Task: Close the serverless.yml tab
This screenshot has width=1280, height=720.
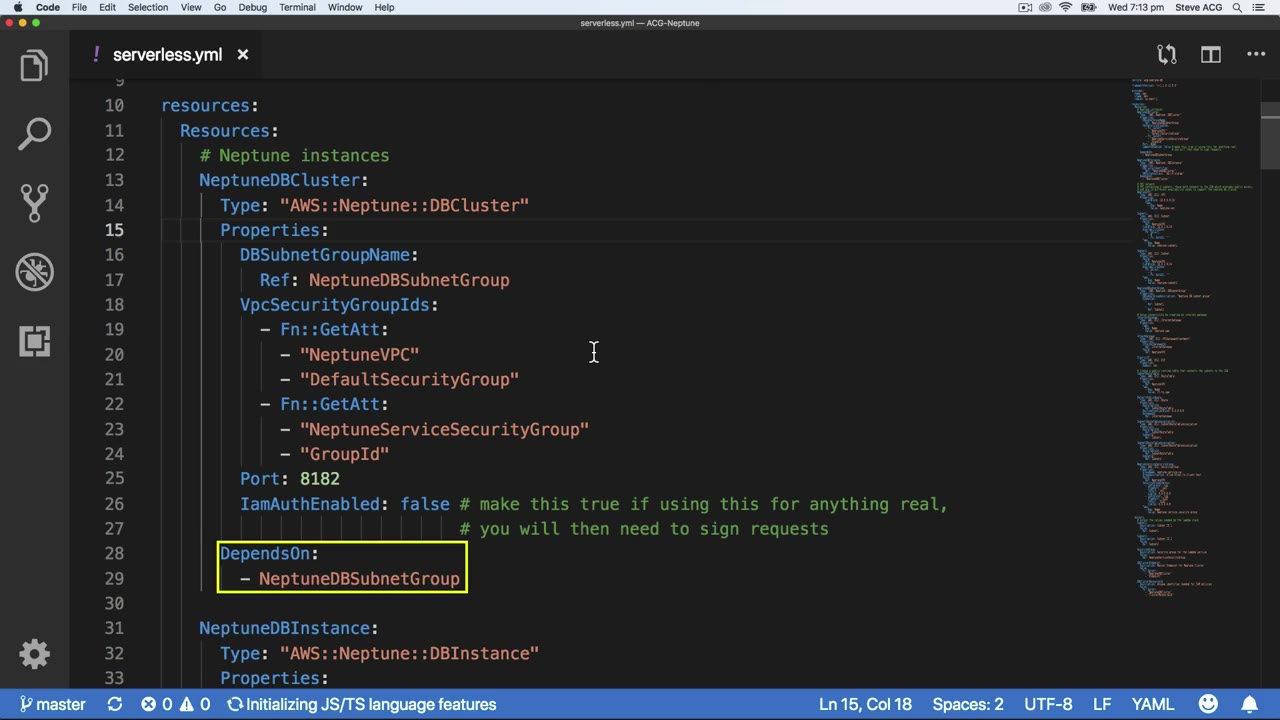Action: click(242, 55)
